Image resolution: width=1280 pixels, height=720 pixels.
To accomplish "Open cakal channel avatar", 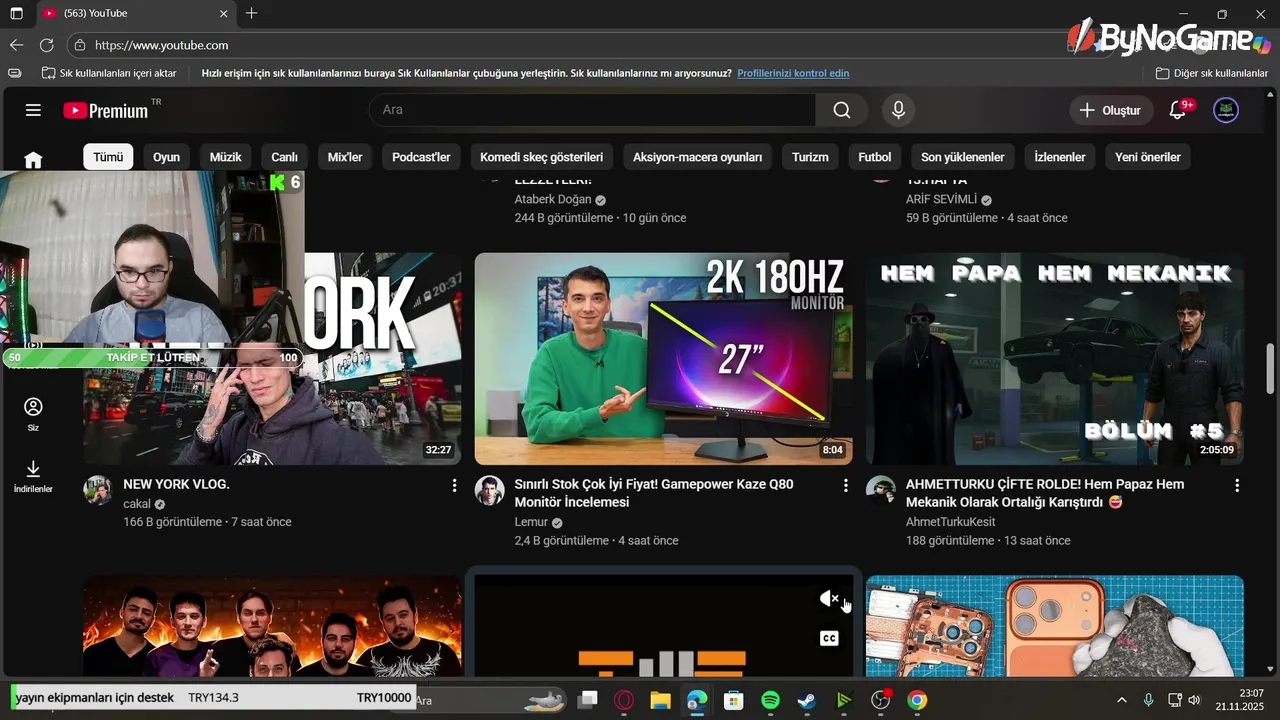I will pyautogui.click(x=97, y=490).
